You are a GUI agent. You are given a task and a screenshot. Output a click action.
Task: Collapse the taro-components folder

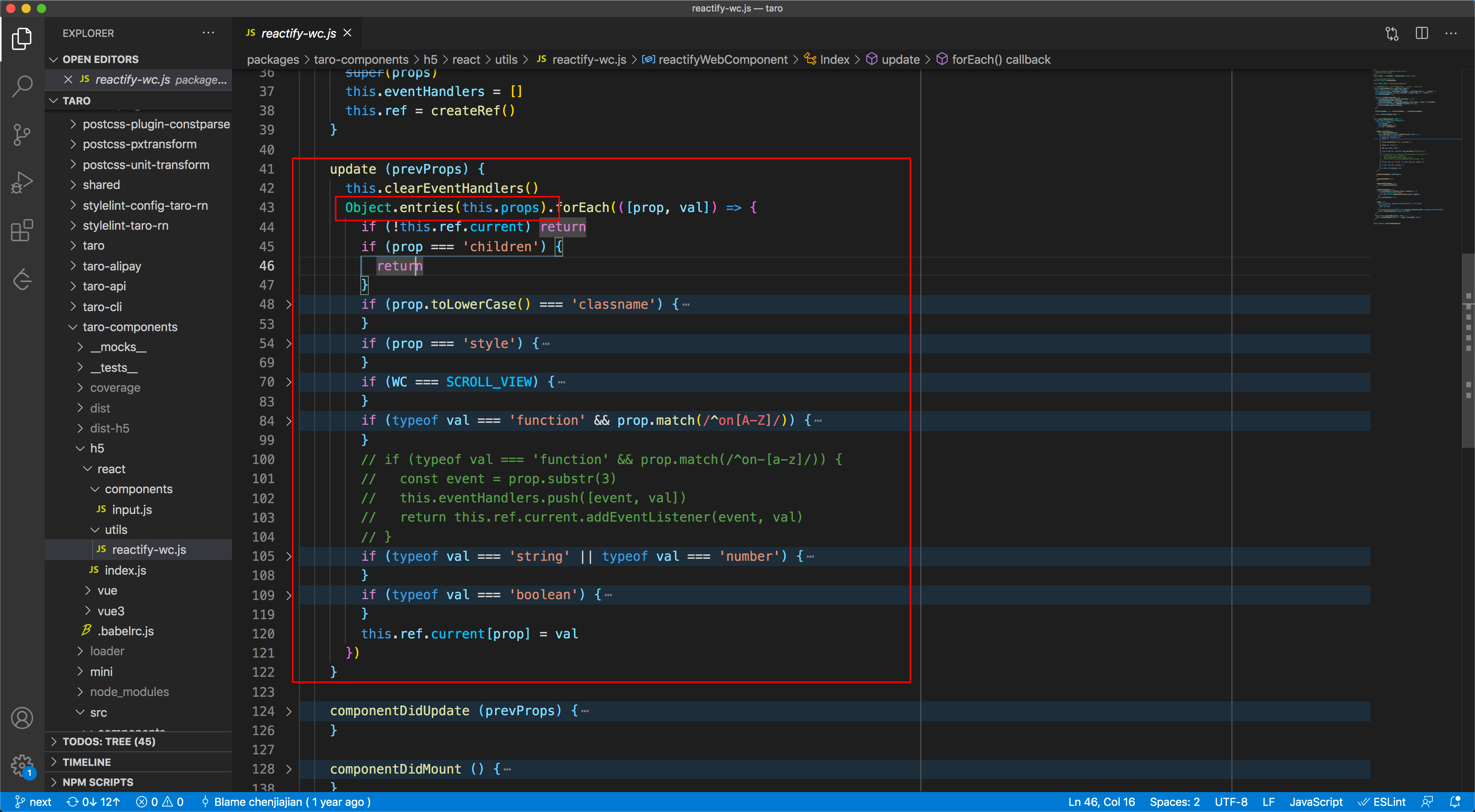(x=129, y=327)
